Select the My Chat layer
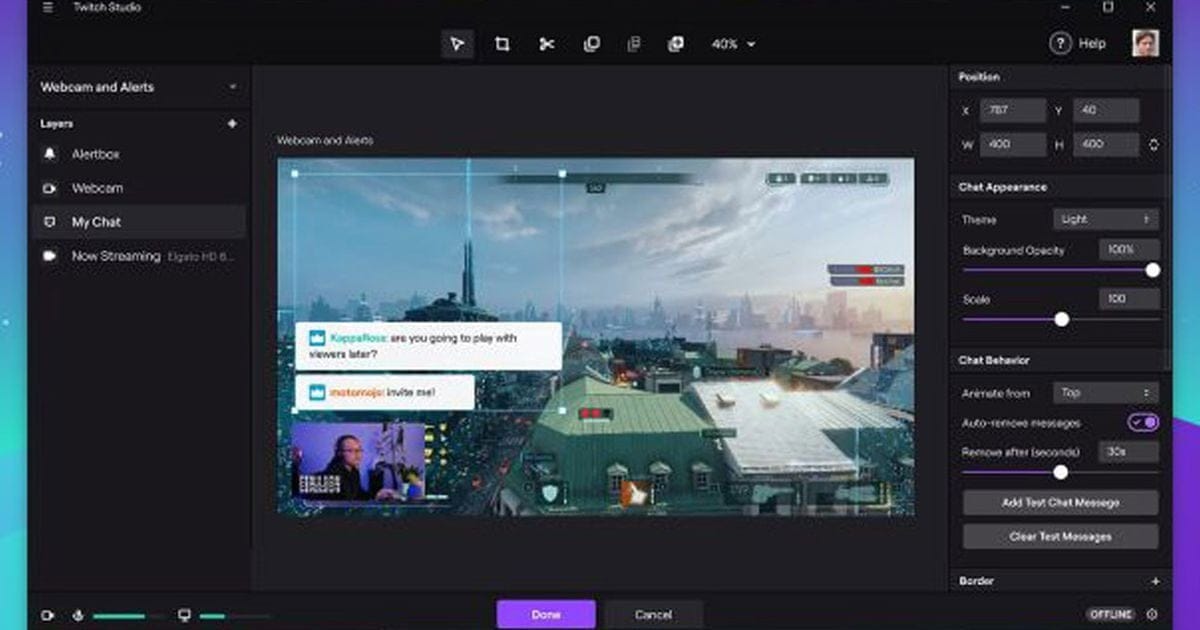The height and width of the screenshot is (630, 1200). 139,222
